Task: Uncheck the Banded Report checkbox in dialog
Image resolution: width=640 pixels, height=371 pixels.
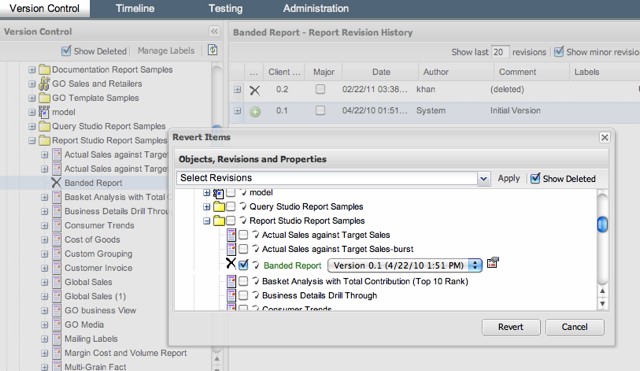Action: (243, 265)
